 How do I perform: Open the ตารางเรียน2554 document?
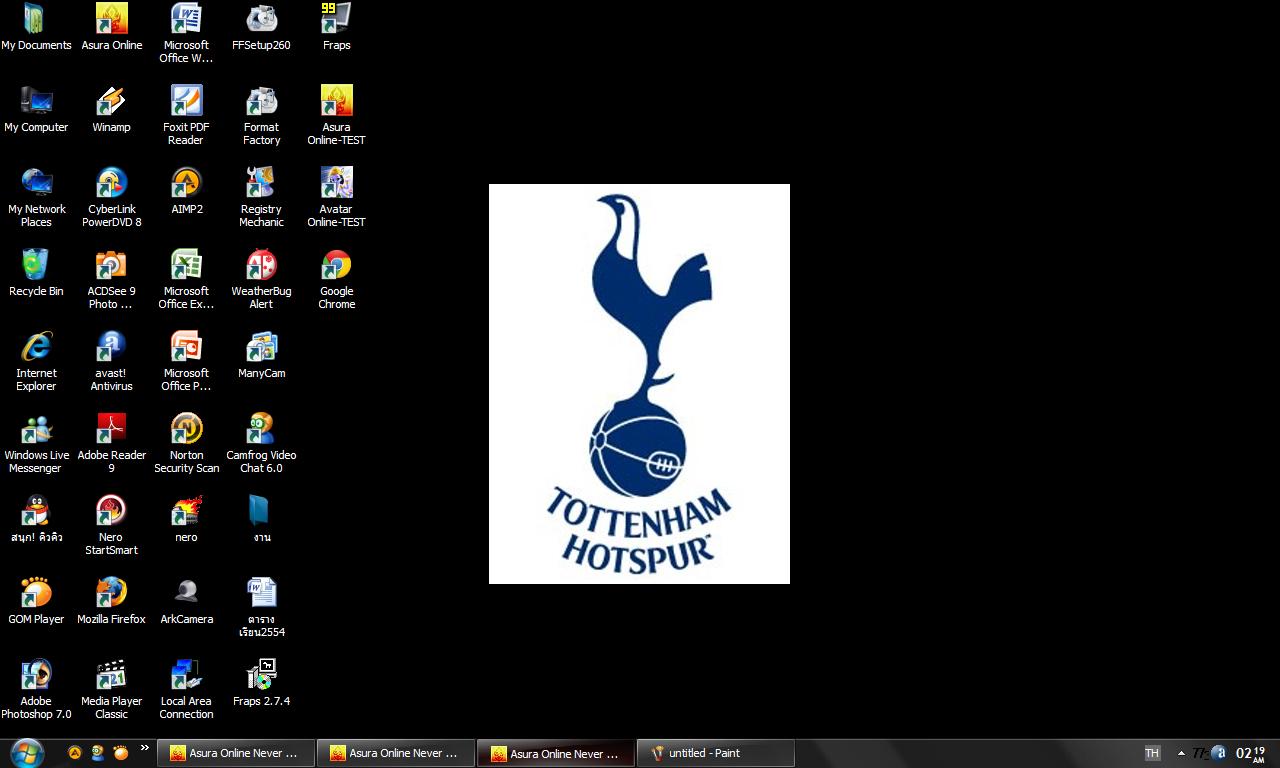pyautogui.click(x=261, y=607)
